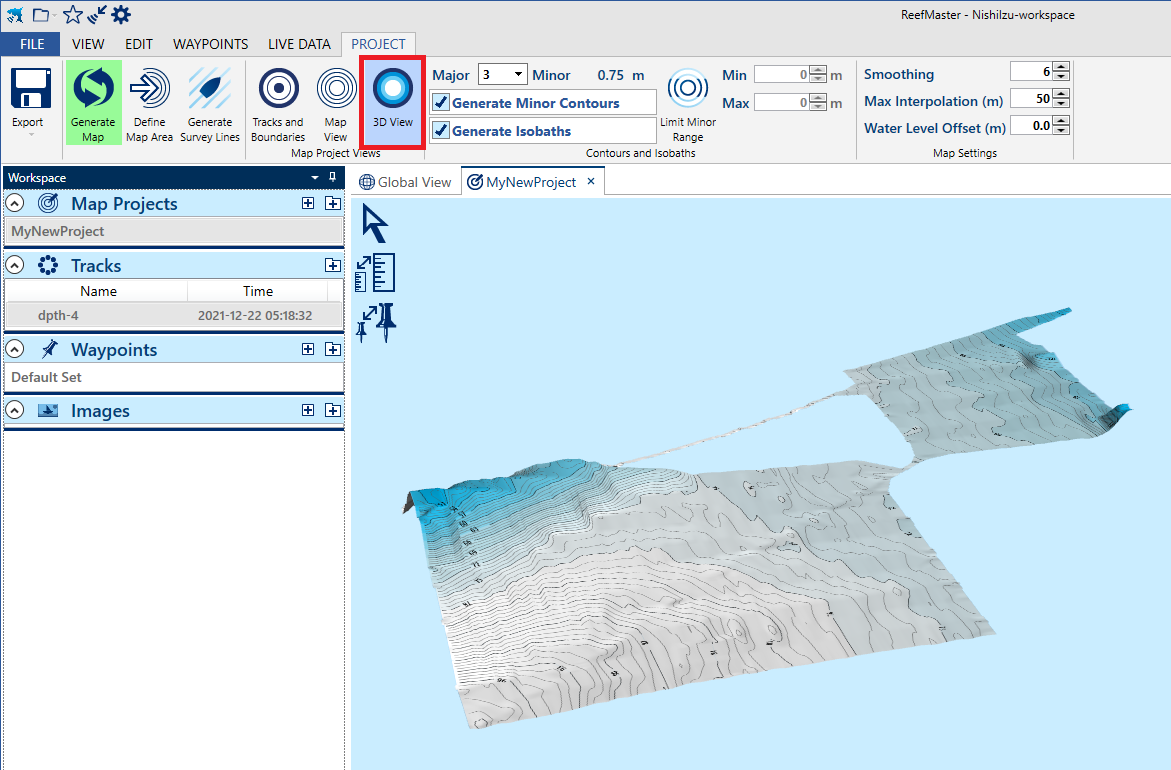
Task: Switch to the Global View tab
Action: (x=406, y=182)
